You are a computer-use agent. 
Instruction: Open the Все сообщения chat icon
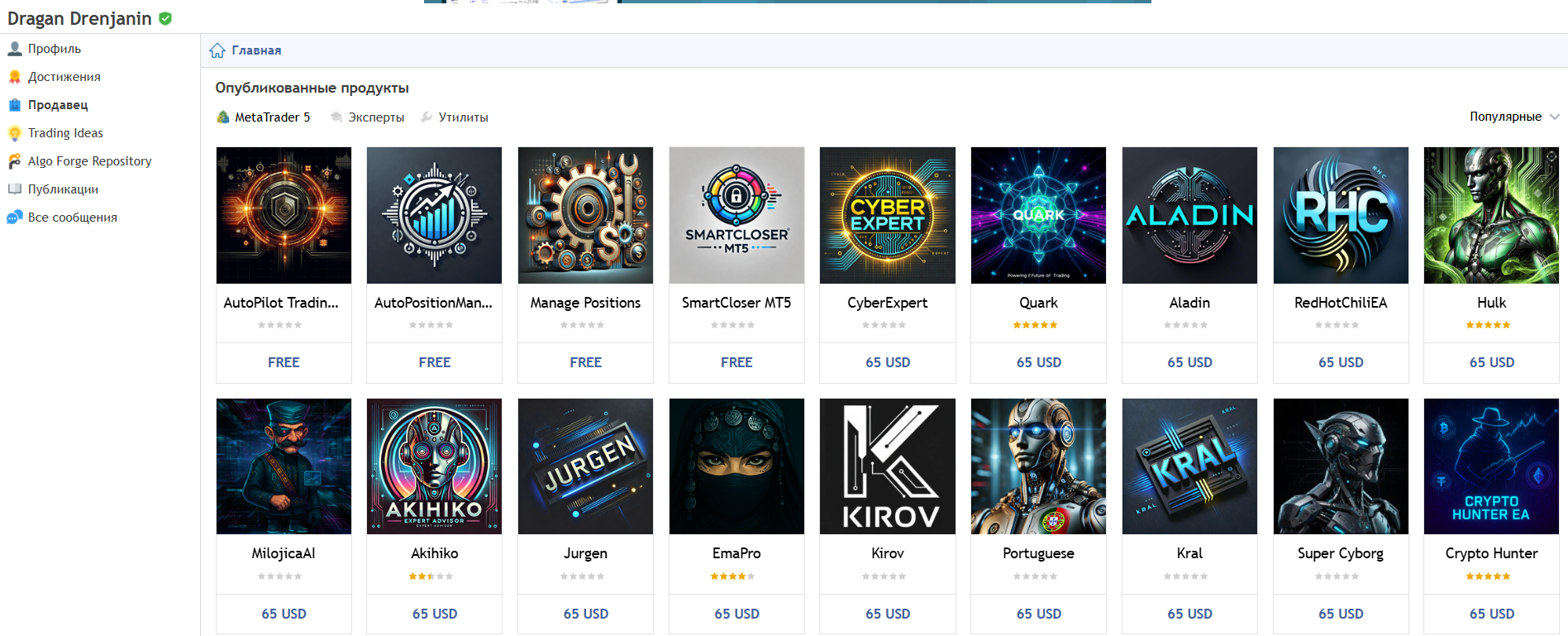pos(15,218)
